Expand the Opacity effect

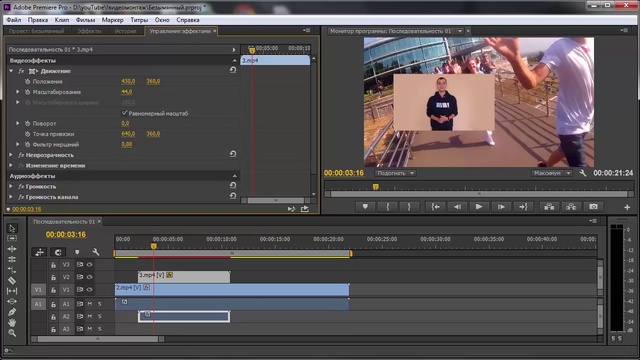pos(11,155)
